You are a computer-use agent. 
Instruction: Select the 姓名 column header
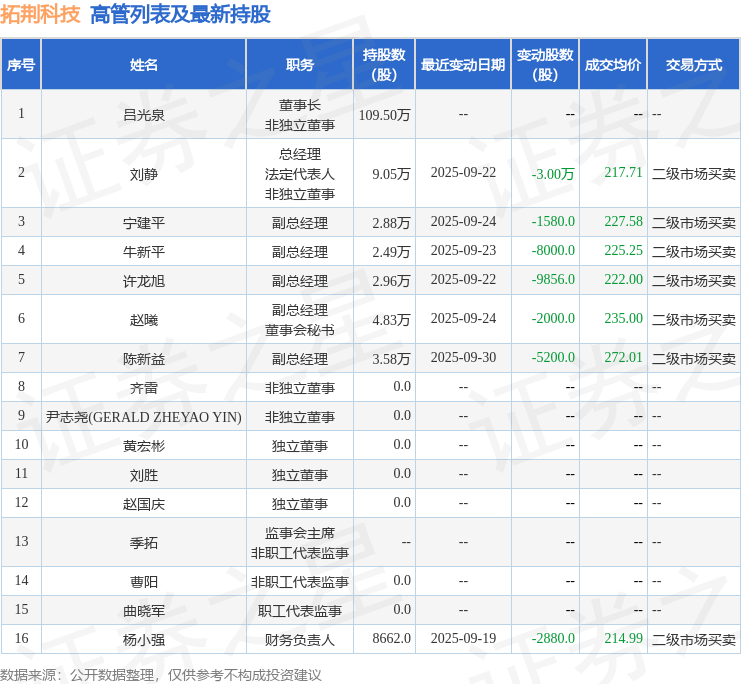144,65
